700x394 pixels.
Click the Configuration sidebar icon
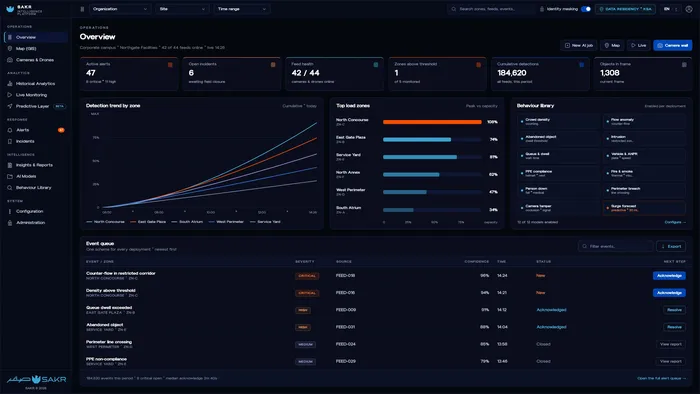pyautogui.click(x=10, y=212)
